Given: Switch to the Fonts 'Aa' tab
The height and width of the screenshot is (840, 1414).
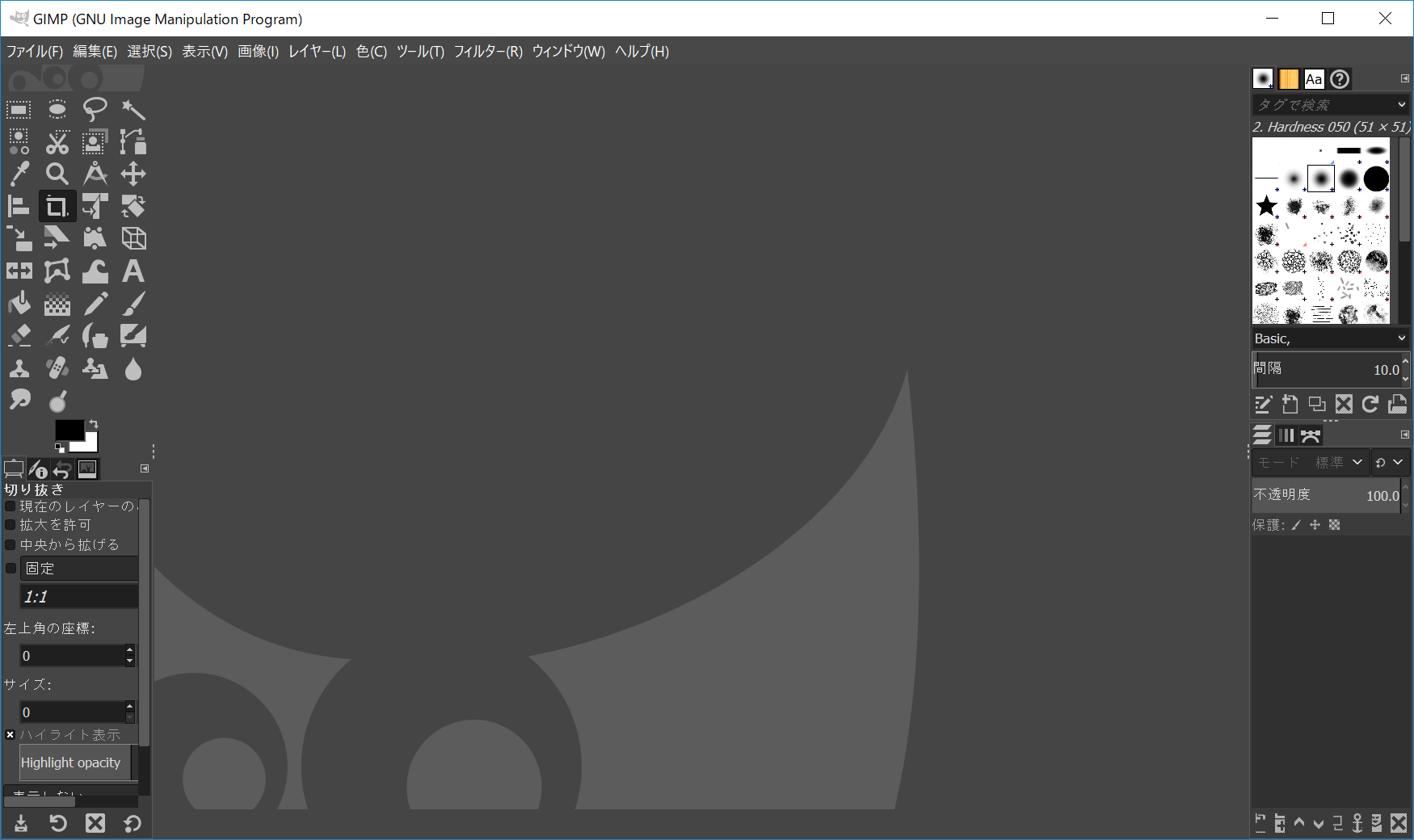Looking at the screenshot, I should (1314, 78).
